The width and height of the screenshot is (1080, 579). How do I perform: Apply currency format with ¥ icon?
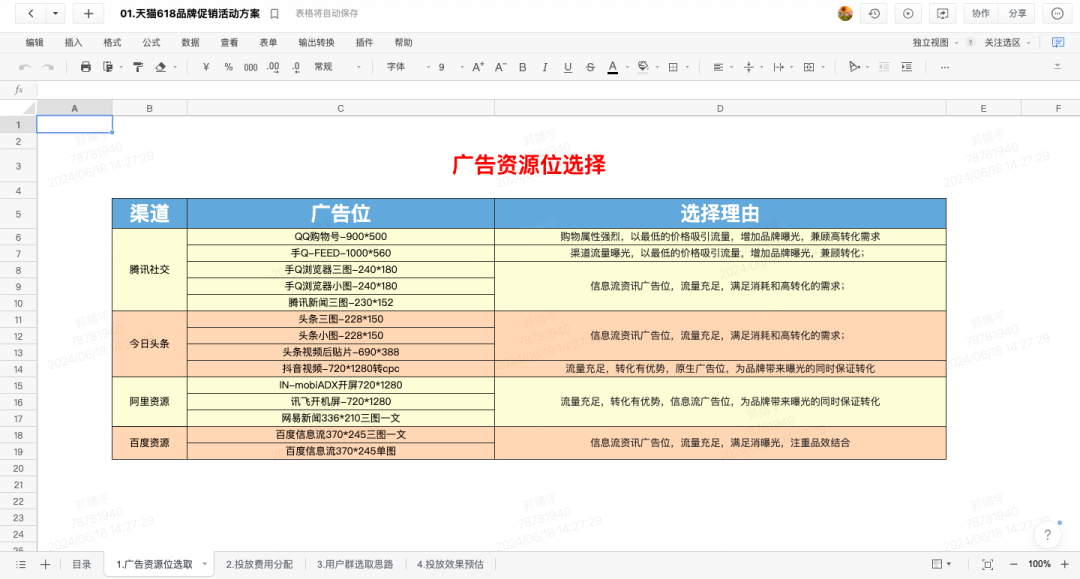click(206, 67)
